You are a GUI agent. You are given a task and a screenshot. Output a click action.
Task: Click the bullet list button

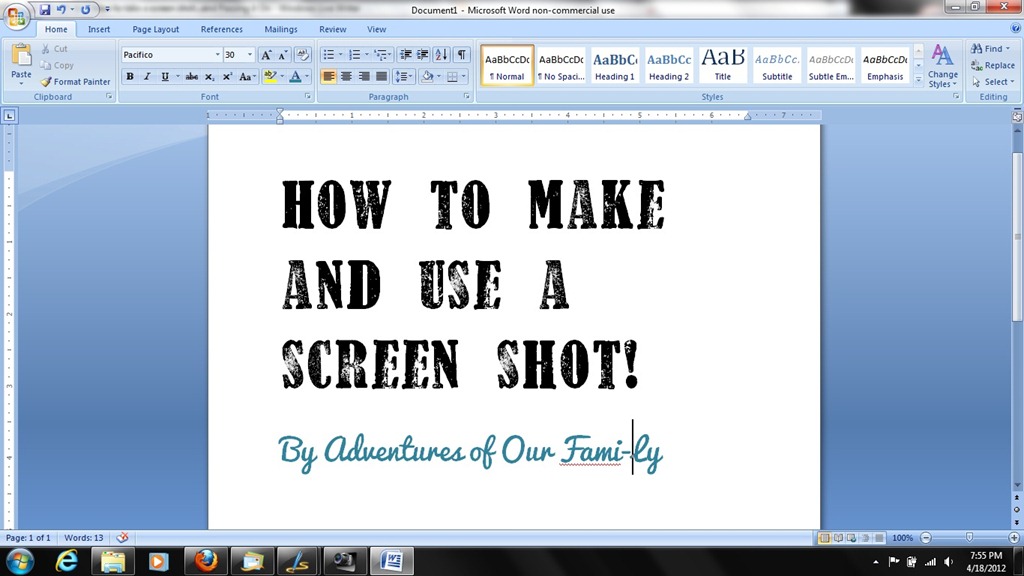tap(328, 55)
